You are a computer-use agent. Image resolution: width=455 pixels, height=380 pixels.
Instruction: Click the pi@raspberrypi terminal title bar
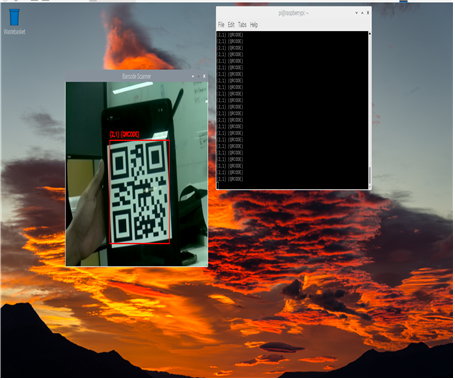click(x=293, y=13)
